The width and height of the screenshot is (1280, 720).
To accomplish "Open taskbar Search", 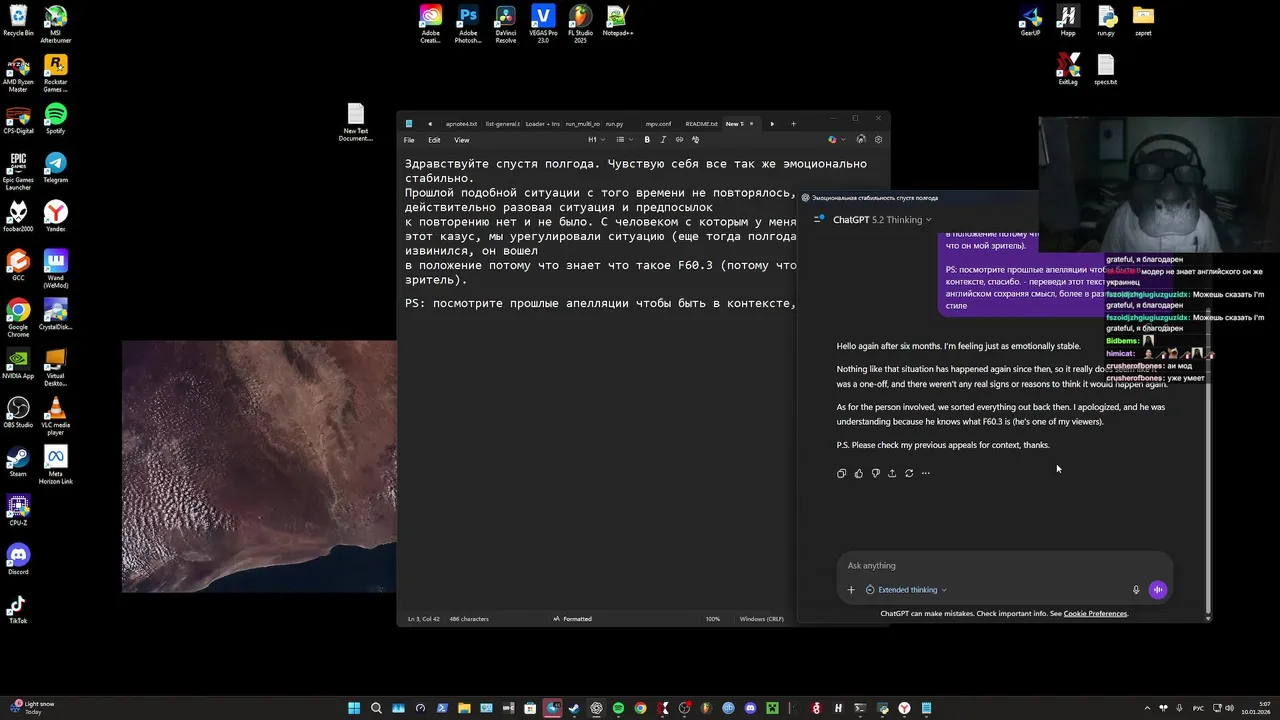I will tap(376, 708).
